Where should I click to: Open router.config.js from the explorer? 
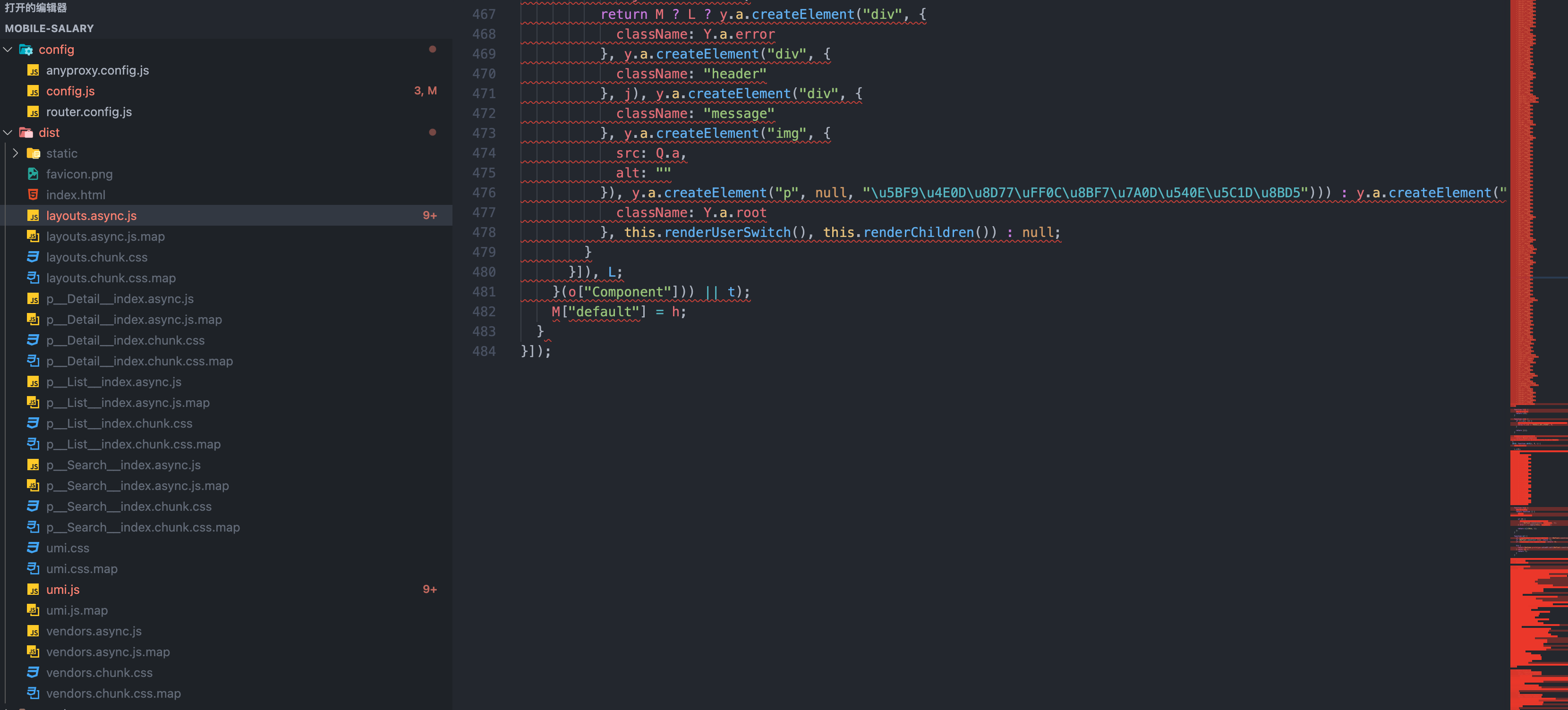(x=89, y=112)
